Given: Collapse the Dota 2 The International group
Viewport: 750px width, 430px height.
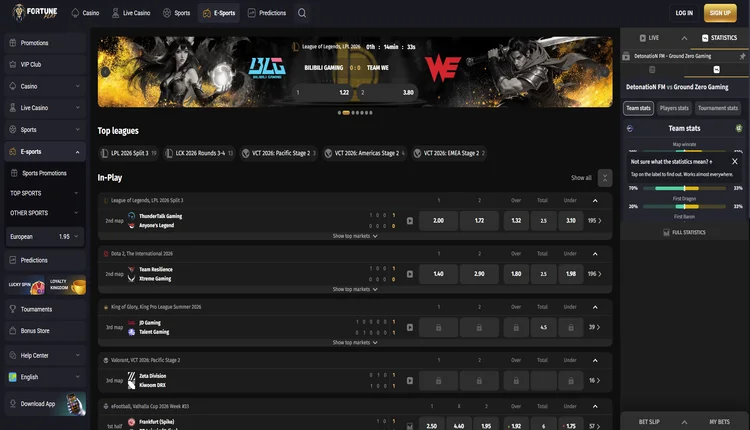Looking at the screenshot, I should pyautogui.click(x=595, y=254).
